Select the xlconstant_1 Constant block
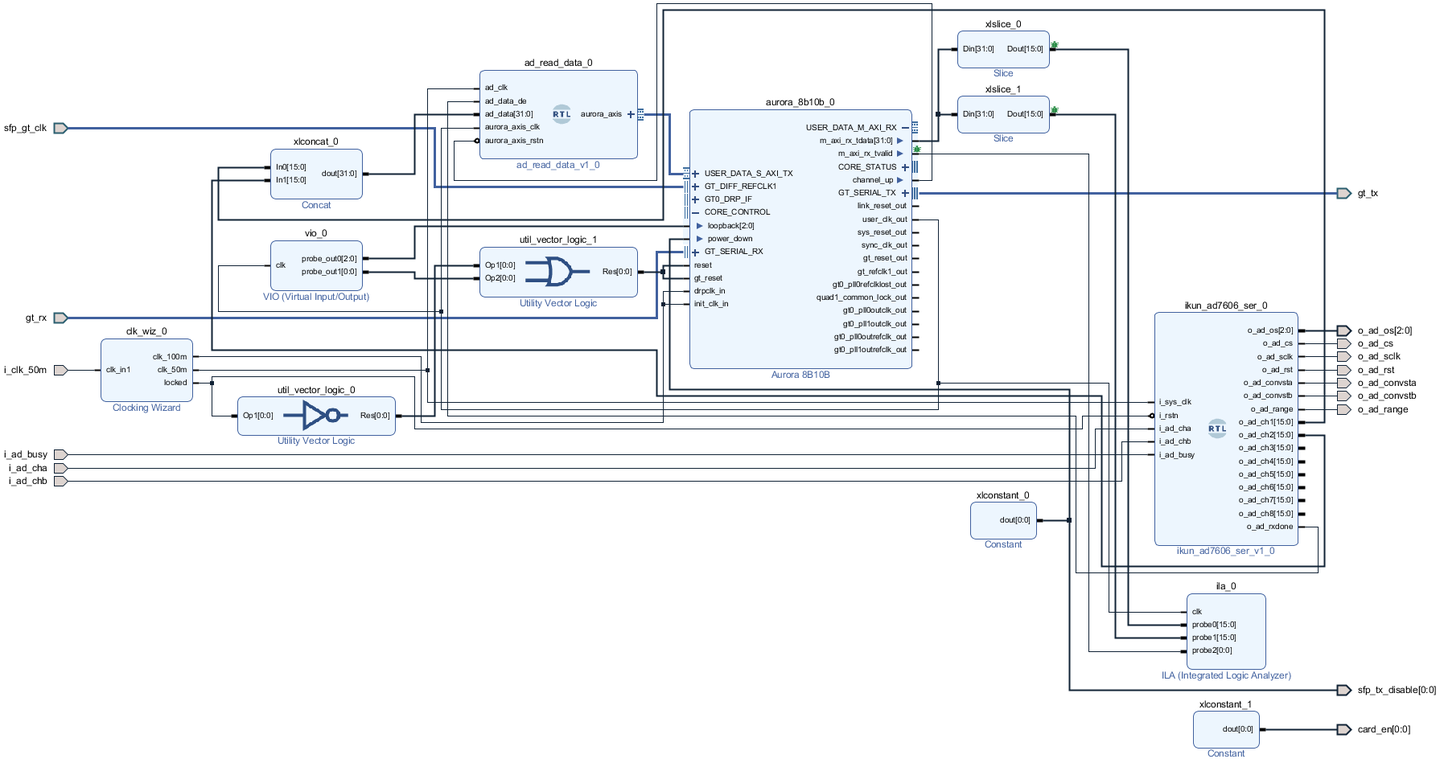This screenshot has height=759, width=1440. click(1226, 729)
